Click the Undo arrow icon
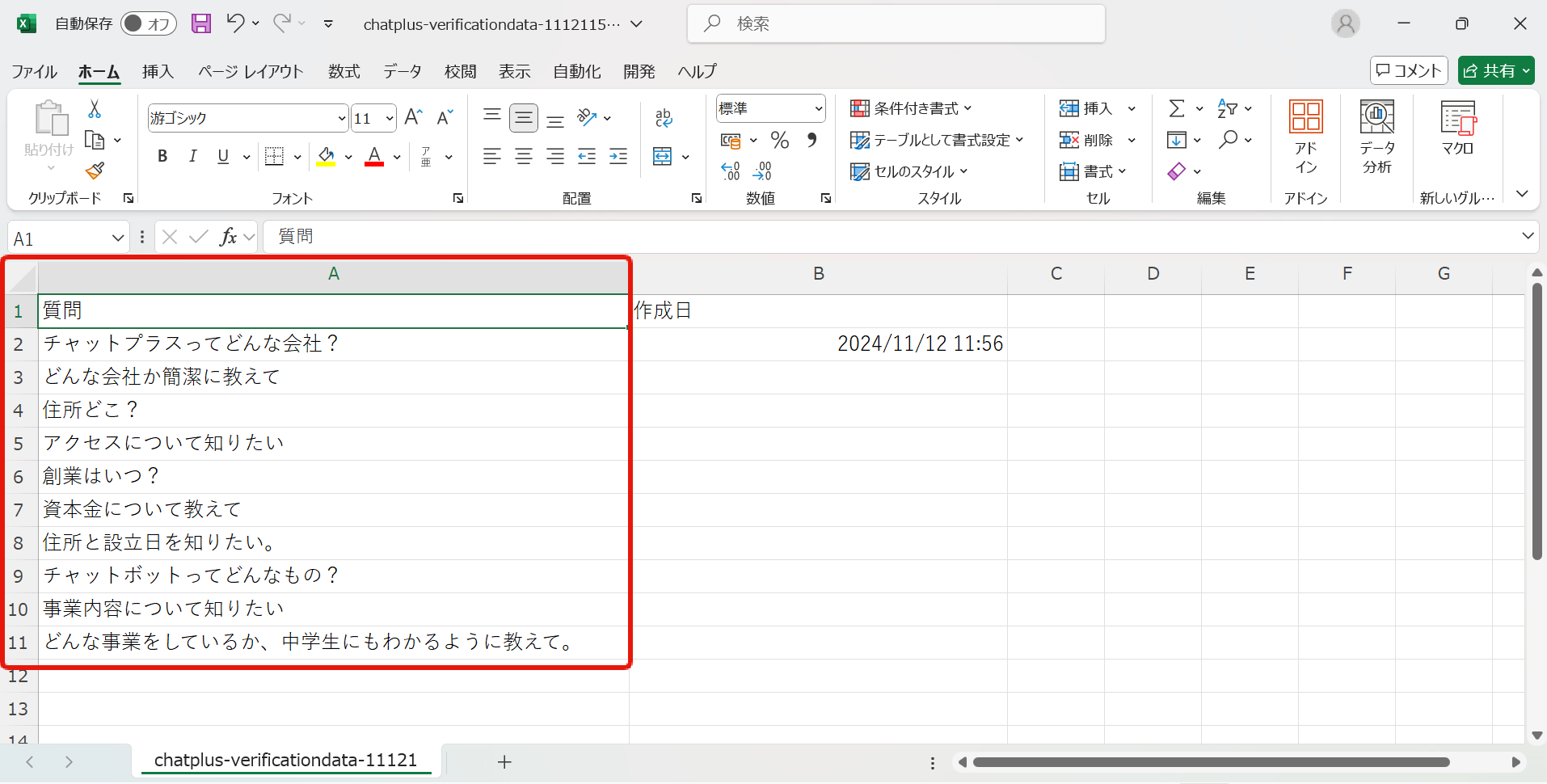The height and width of the screenshot is (784, 1547). coord(235,23)
